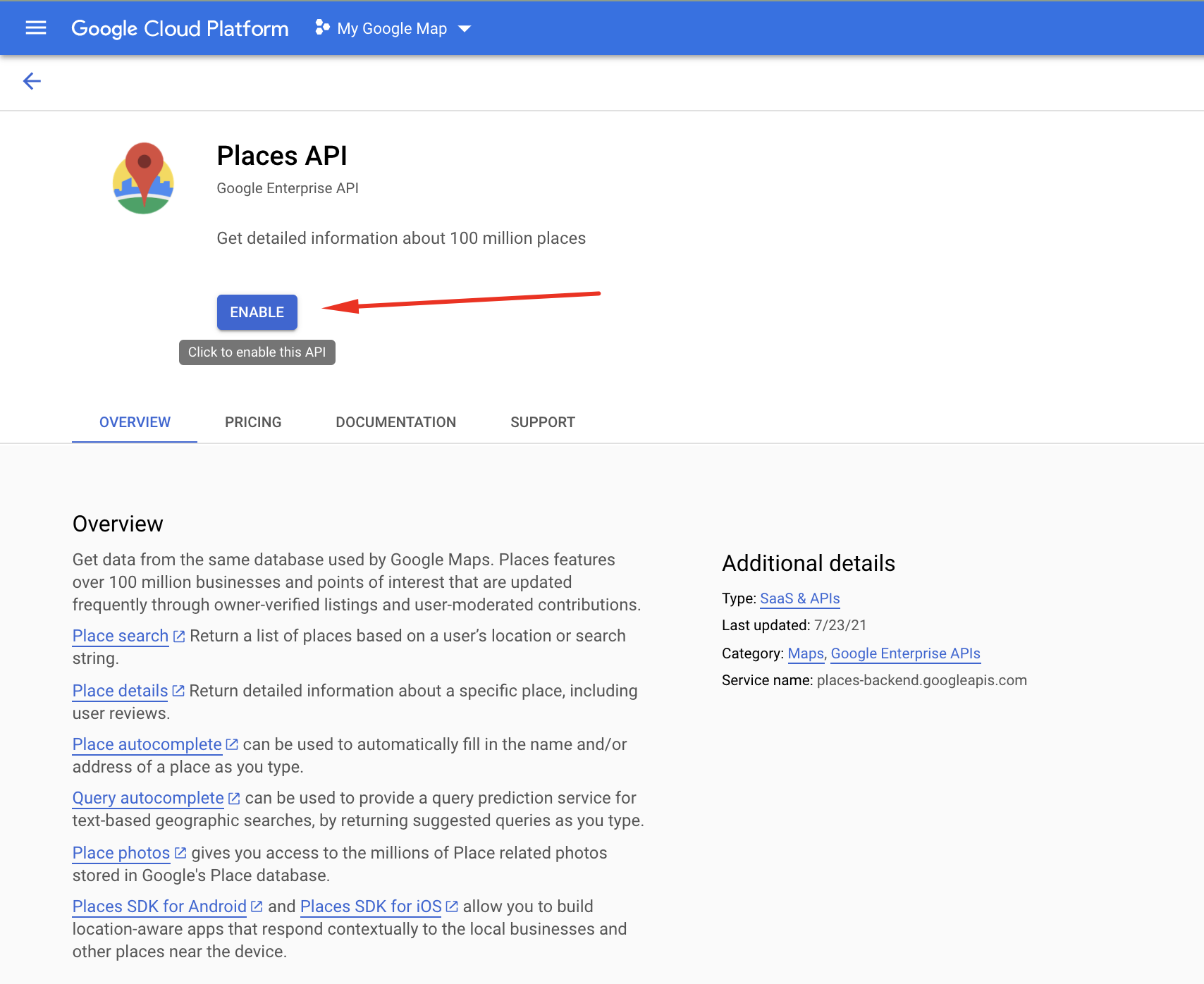Expand the My Google Map project dropdown arrow
The image size is (1204, 984).
click(x=465, y=29)
